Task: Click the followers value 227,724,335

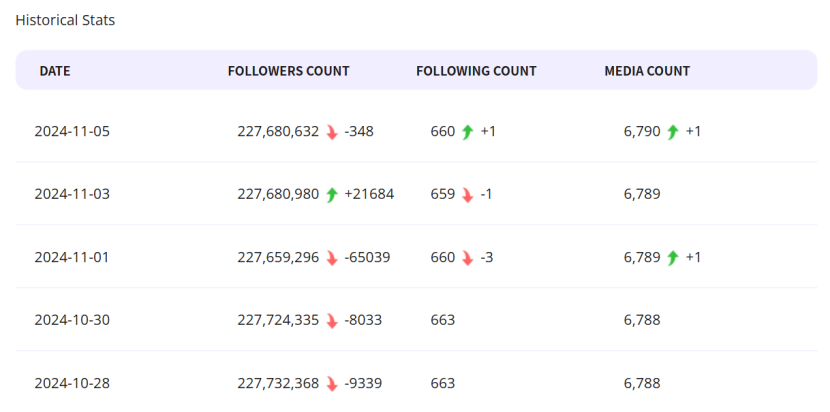Action: [x=278, y=320]
